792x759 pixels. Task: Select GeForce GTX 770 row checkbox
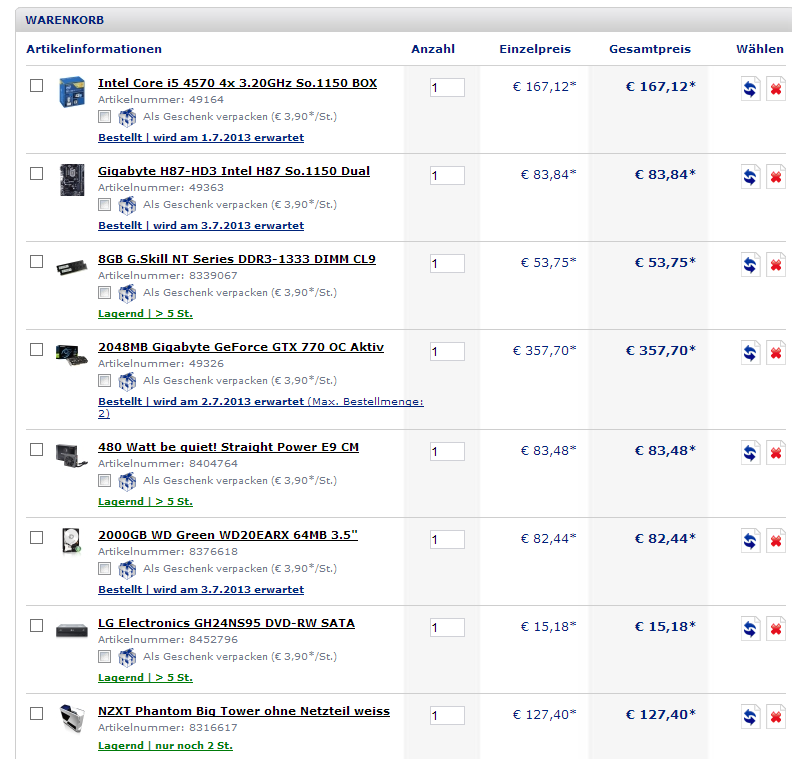coord(36,349)
